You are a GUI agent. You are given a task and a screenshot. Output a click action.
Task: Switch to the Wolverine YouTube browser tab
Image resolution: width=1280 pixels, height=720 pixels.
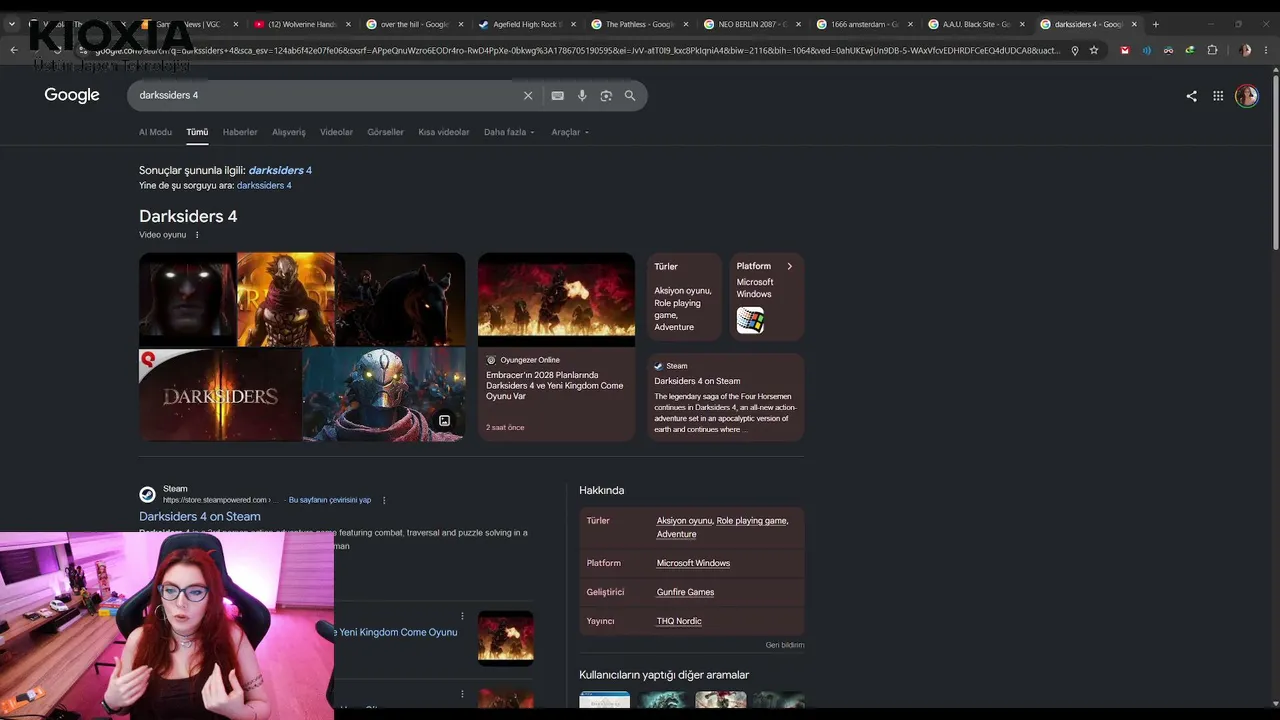pos(302,24)
